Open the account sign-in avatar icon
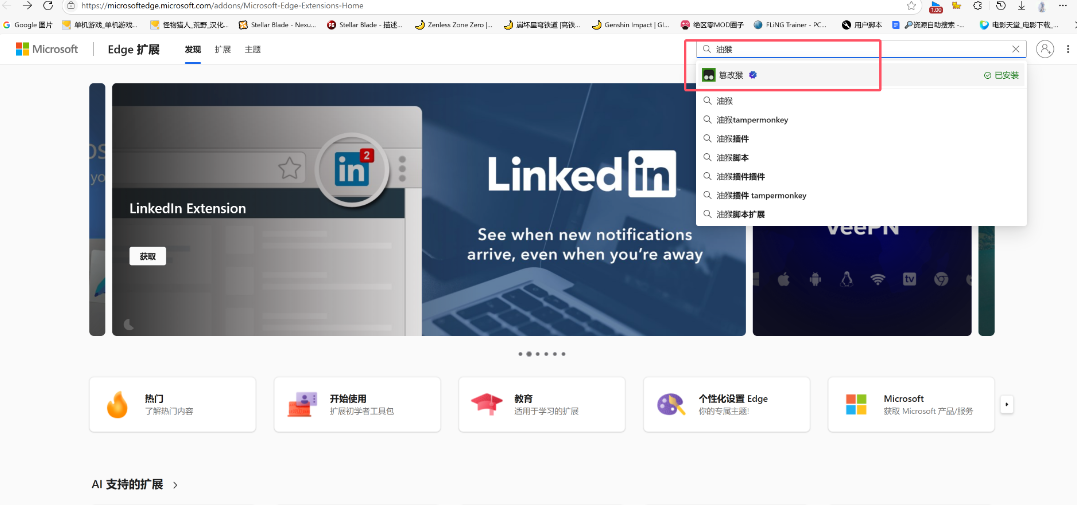 click(1045, 49)
